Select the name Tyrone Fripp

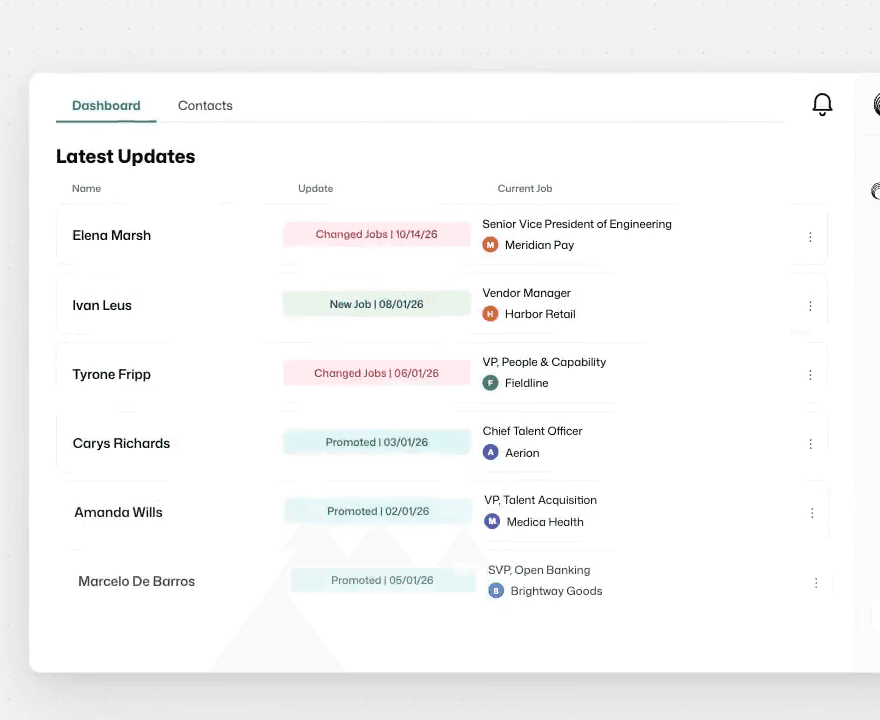click(112, 374)
